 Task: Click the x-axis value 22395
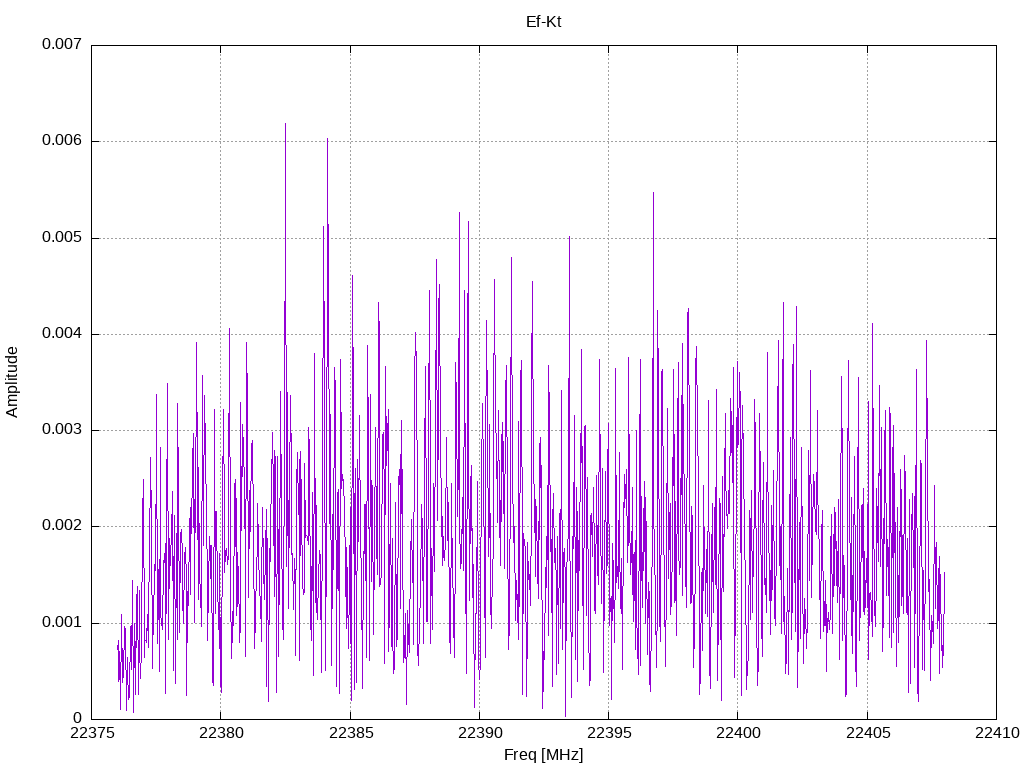(x=609, y=733)
